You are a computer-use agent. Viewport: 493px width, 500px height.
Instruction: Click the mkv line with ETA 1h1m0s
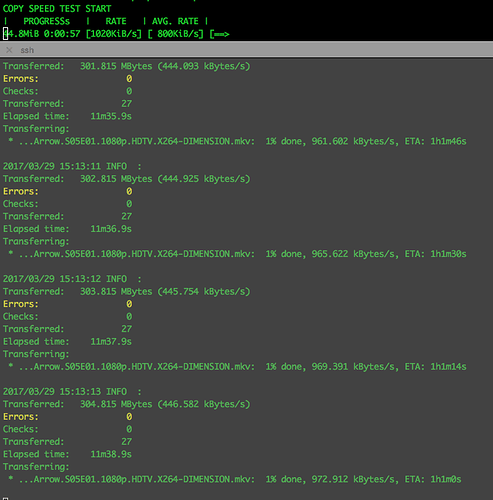[235, 479]
